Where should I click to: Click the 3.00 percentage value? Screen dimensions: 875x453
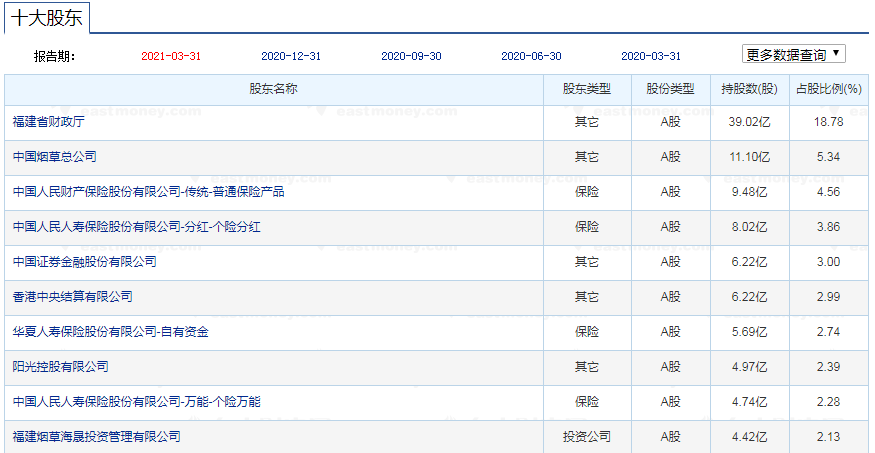point(829,262)
